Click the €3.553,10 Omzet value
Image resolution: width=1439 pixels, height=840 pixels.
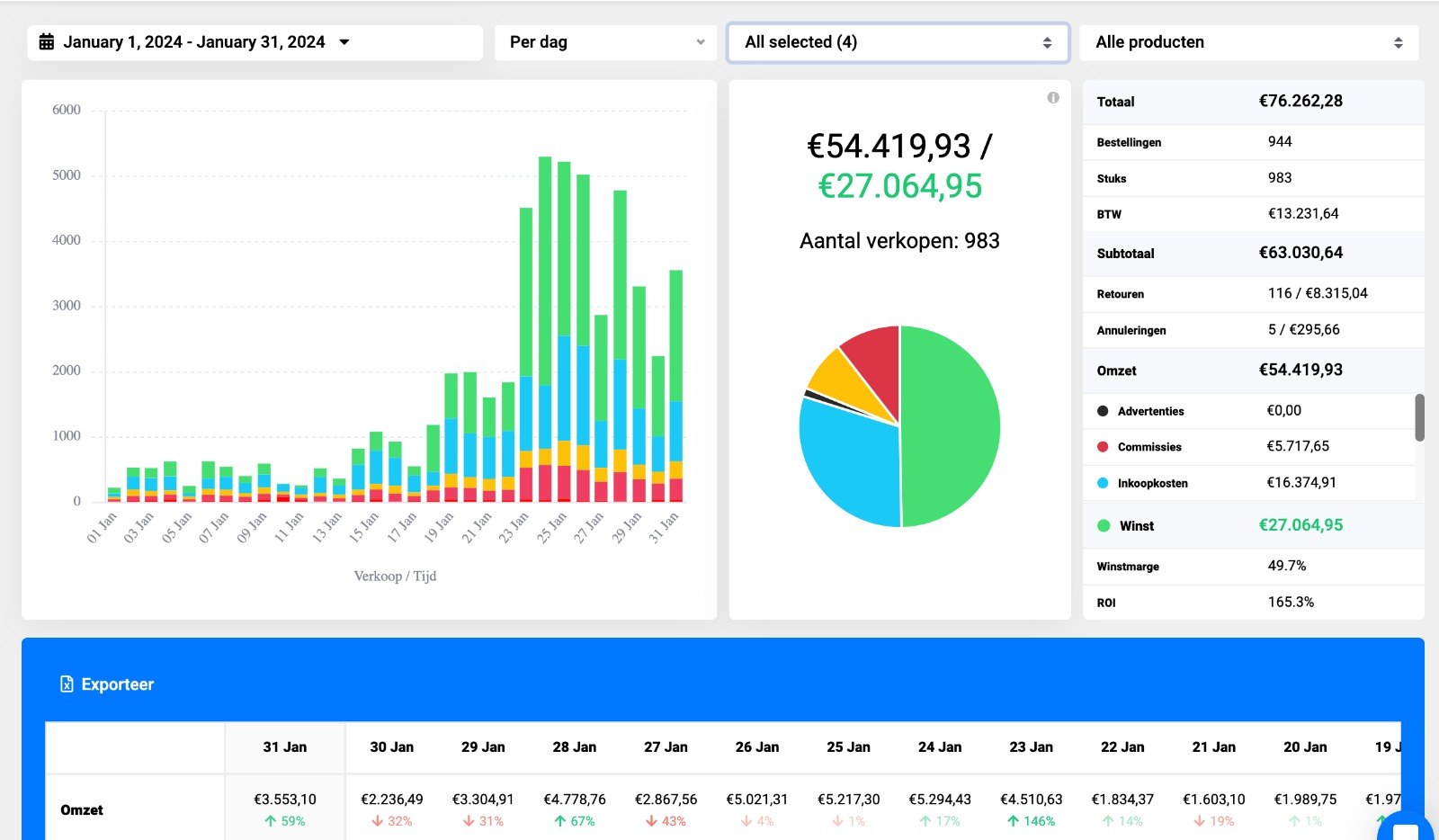(x=285, y=800)
